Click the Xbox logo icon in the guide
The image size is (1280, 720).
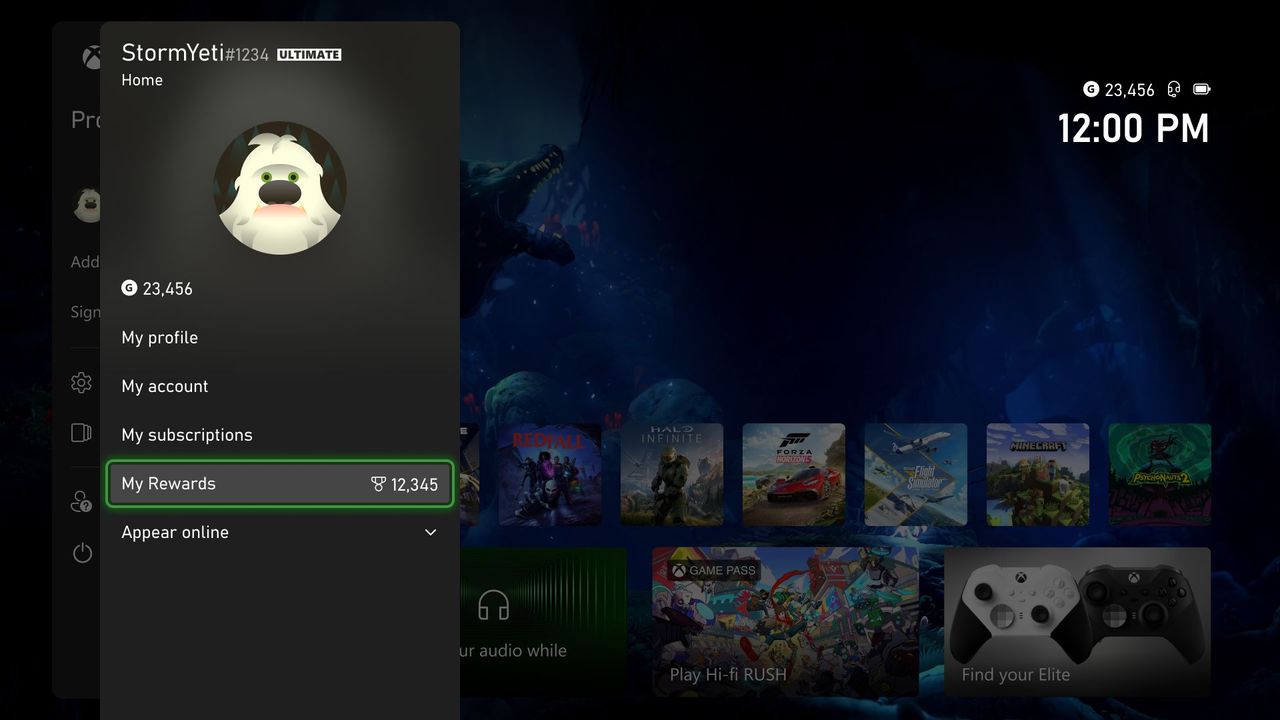point(91,58)
